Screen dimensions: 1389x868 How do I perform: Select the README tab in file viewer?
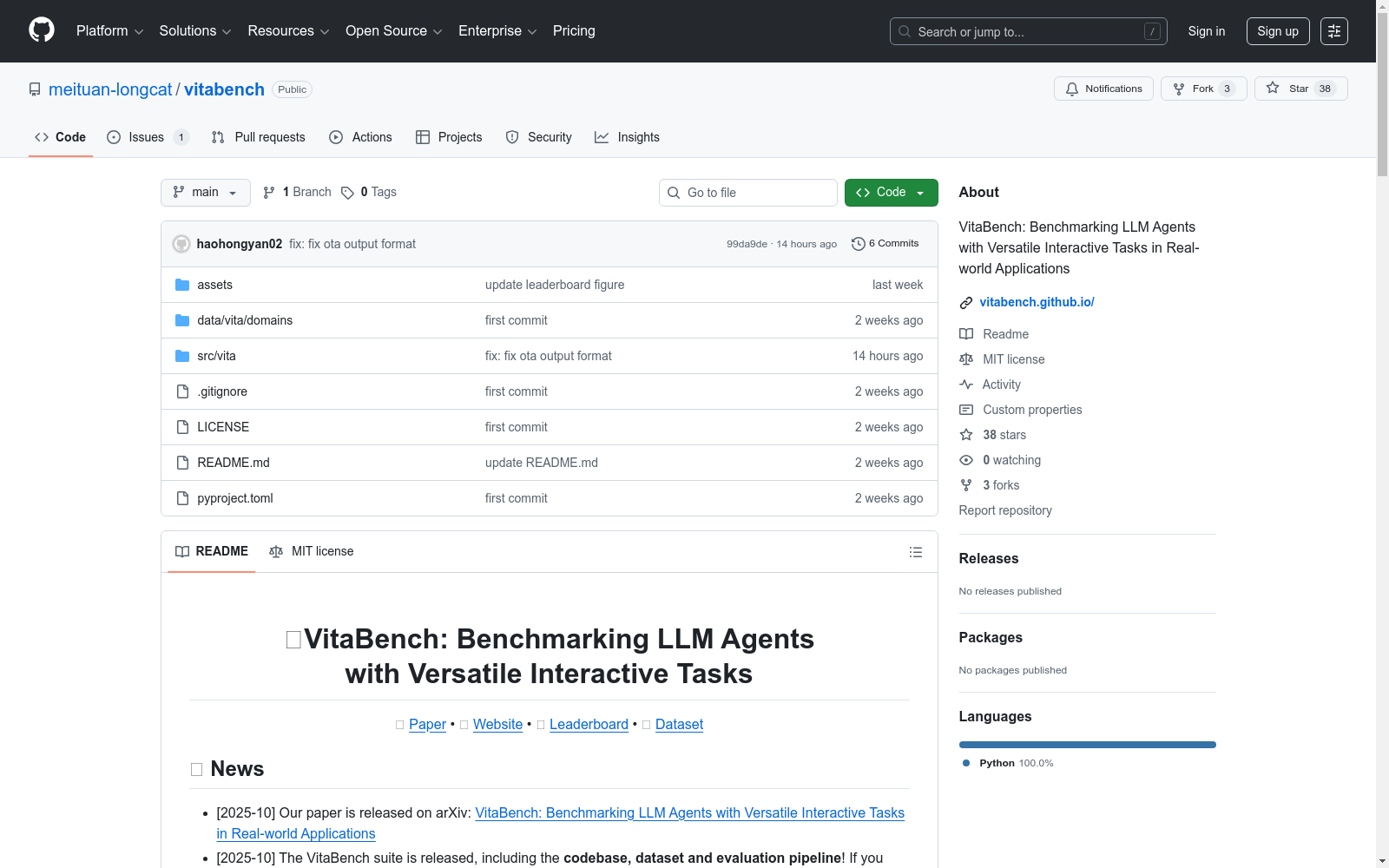point(212,552)
